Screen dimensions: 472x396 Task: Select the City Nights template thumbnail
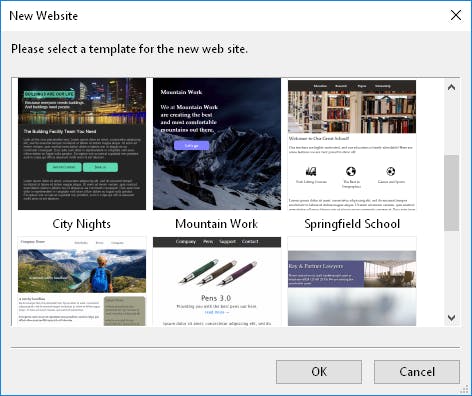[82, 144]
